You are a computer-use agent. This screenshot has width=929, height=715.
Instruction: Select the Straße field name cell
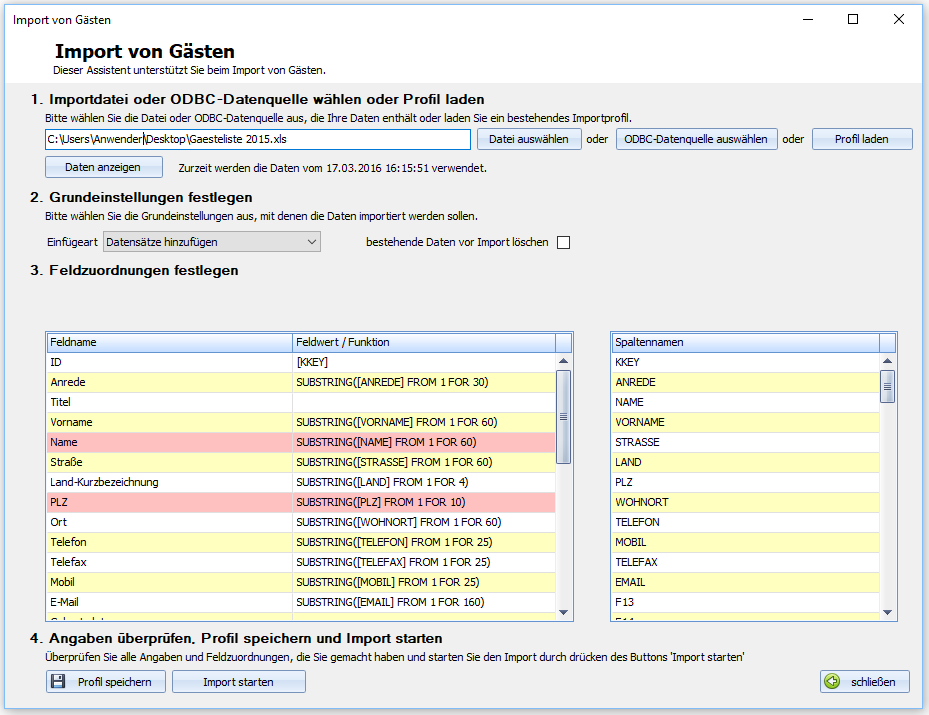click(x=169, y=462)
